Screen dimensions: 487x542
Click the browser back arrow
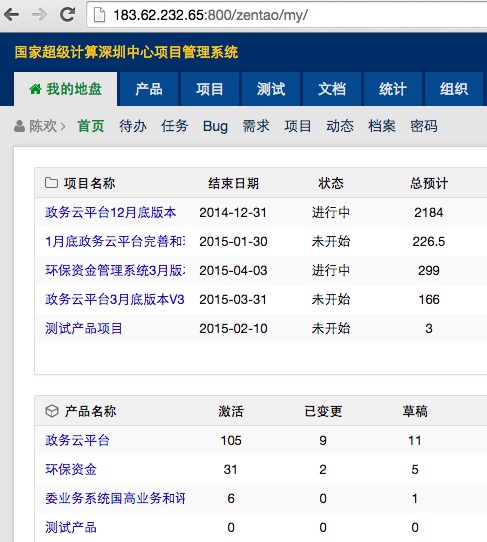coord(11,15)
